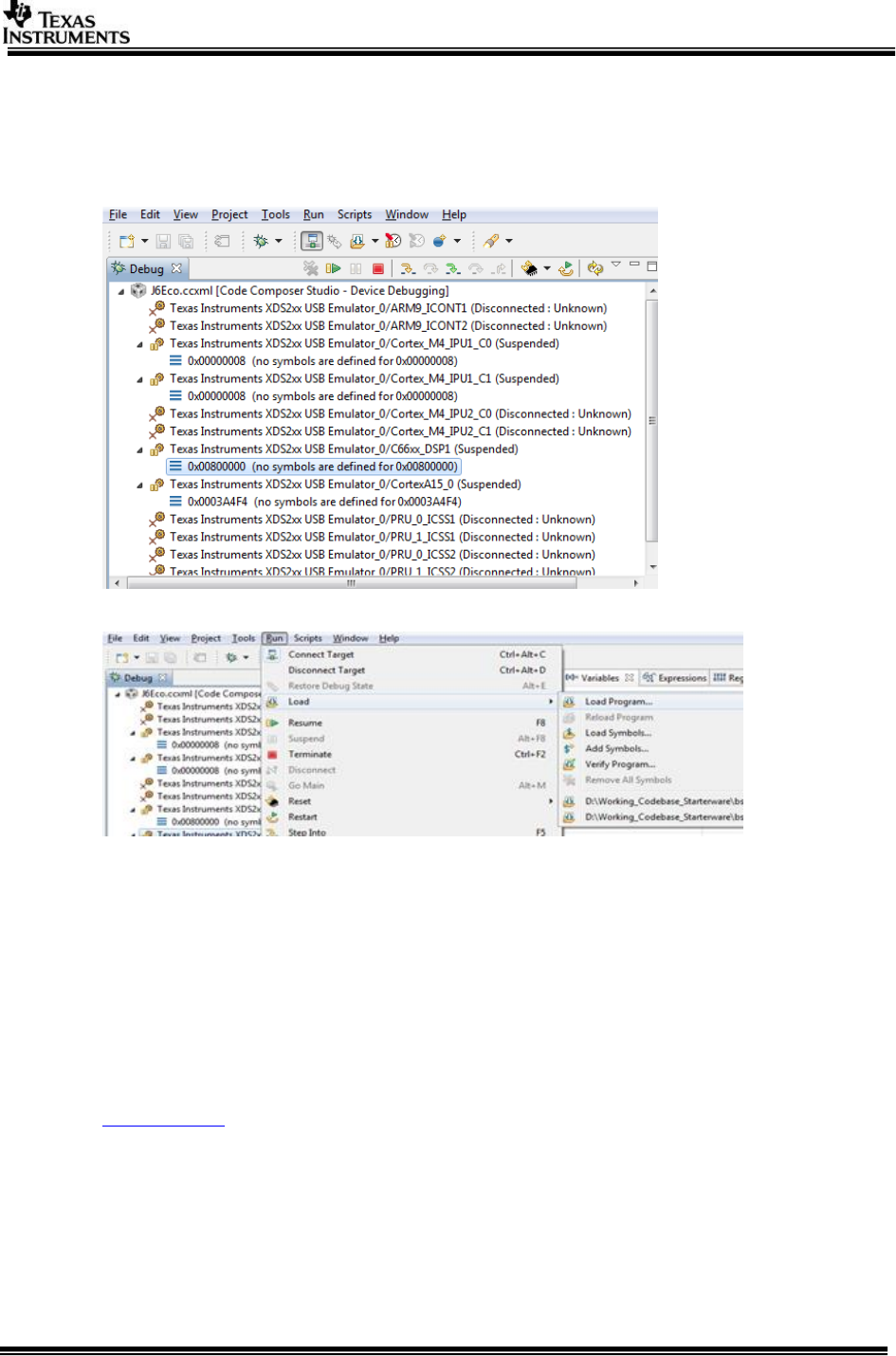Screen dimensions: 896x1356
Task: Choose Terminate in the Run menu
Action: pyautogui.click(x=310, y=755)
